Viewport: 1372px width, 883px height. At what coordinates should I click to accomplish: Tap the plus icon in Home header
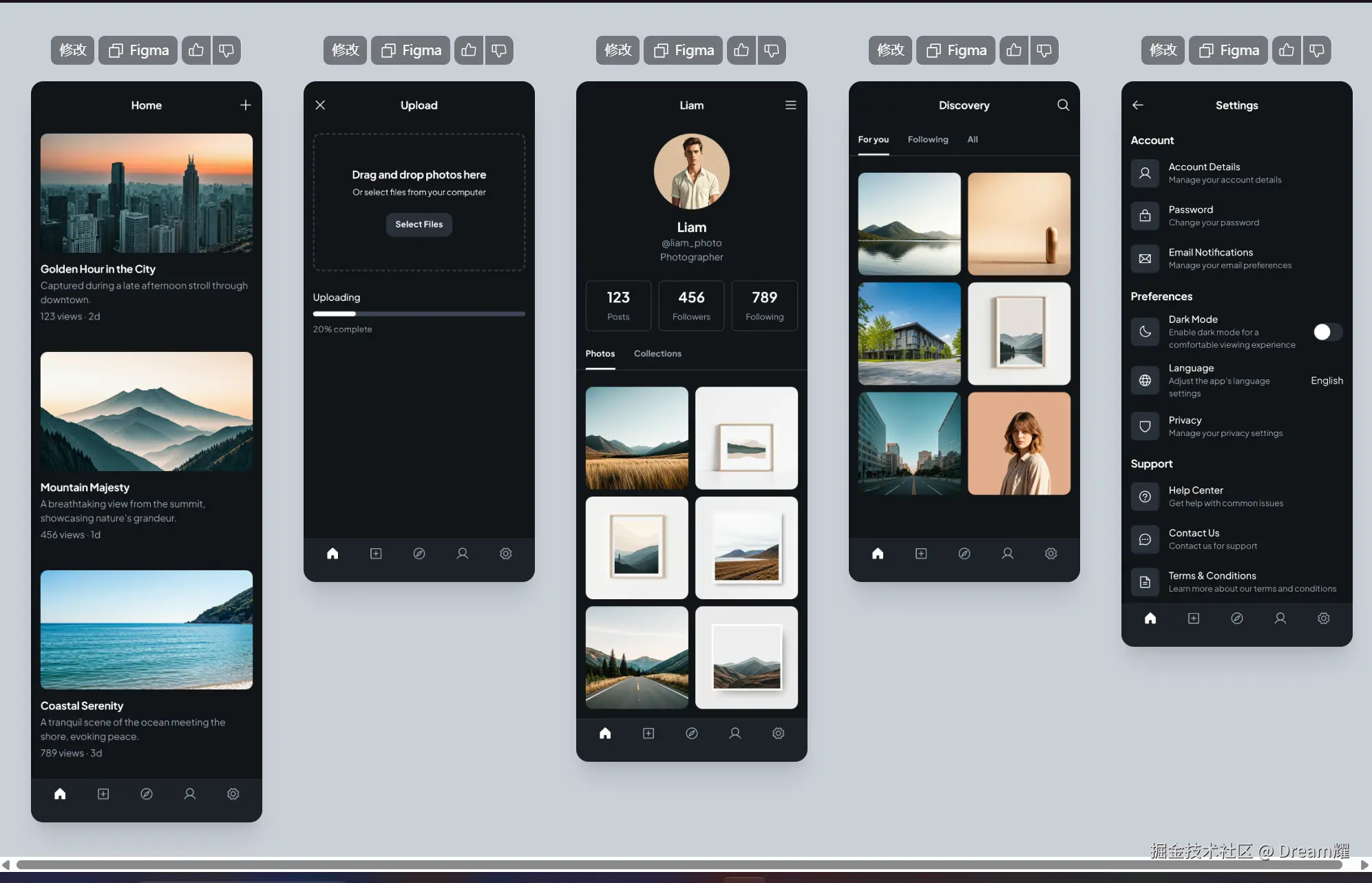click(x=245, y=105)
